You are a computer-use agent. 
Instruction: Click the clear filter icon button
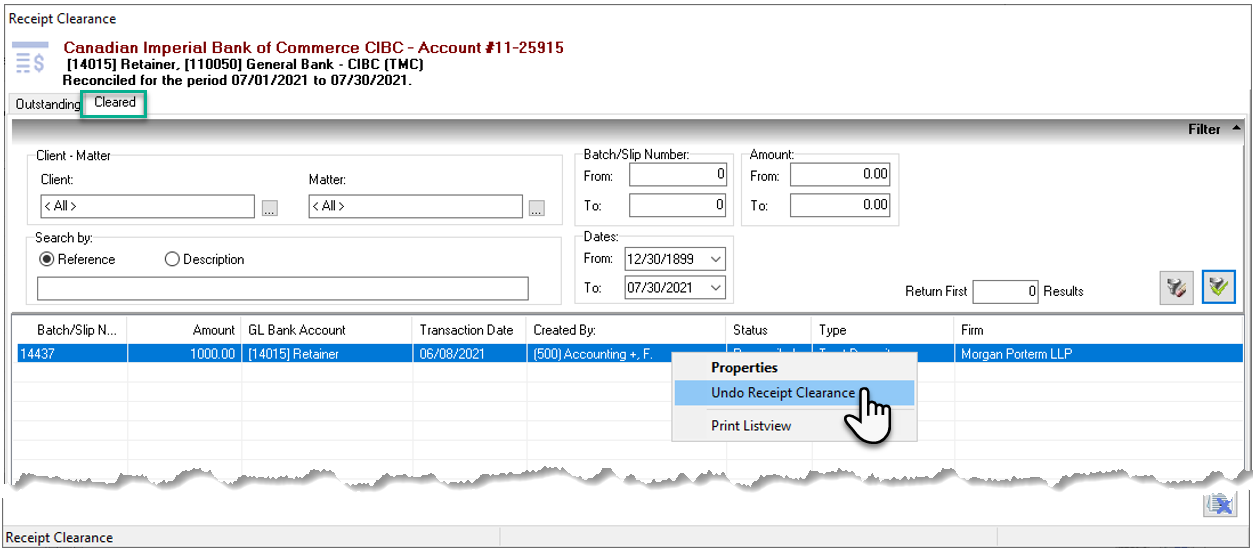[x=1176, y=289]
